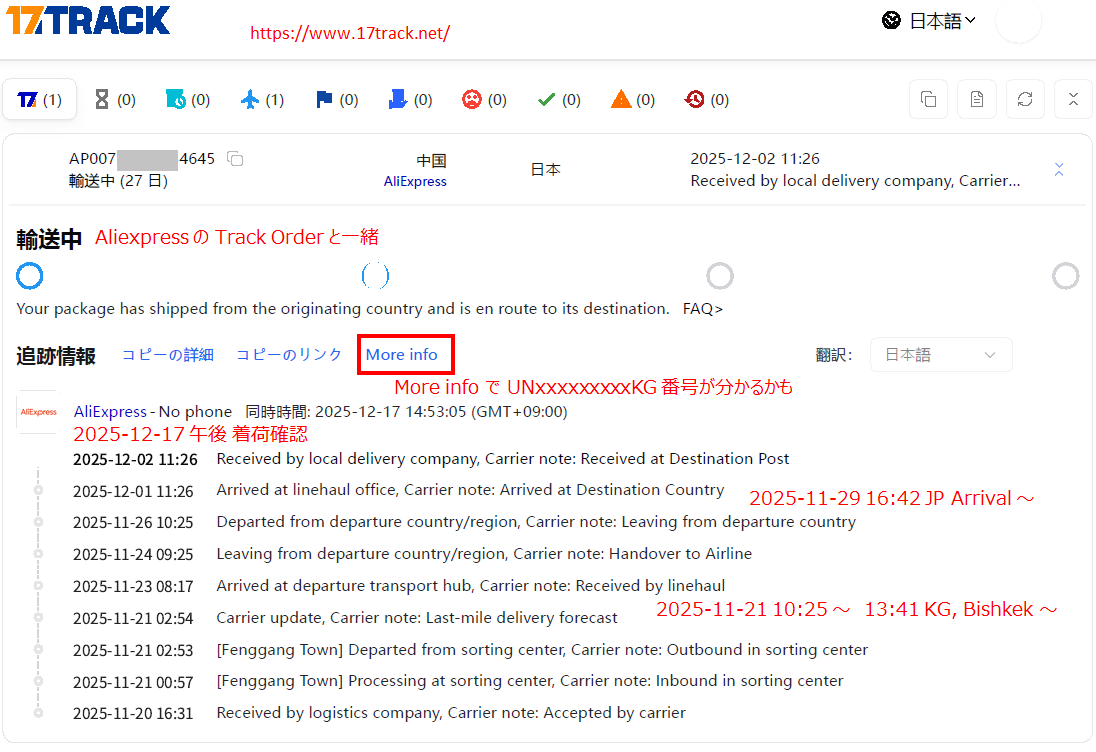Screen dimensions: 1096x752
Task: Collapse the package details row chevron
Action: point(1059,170)
